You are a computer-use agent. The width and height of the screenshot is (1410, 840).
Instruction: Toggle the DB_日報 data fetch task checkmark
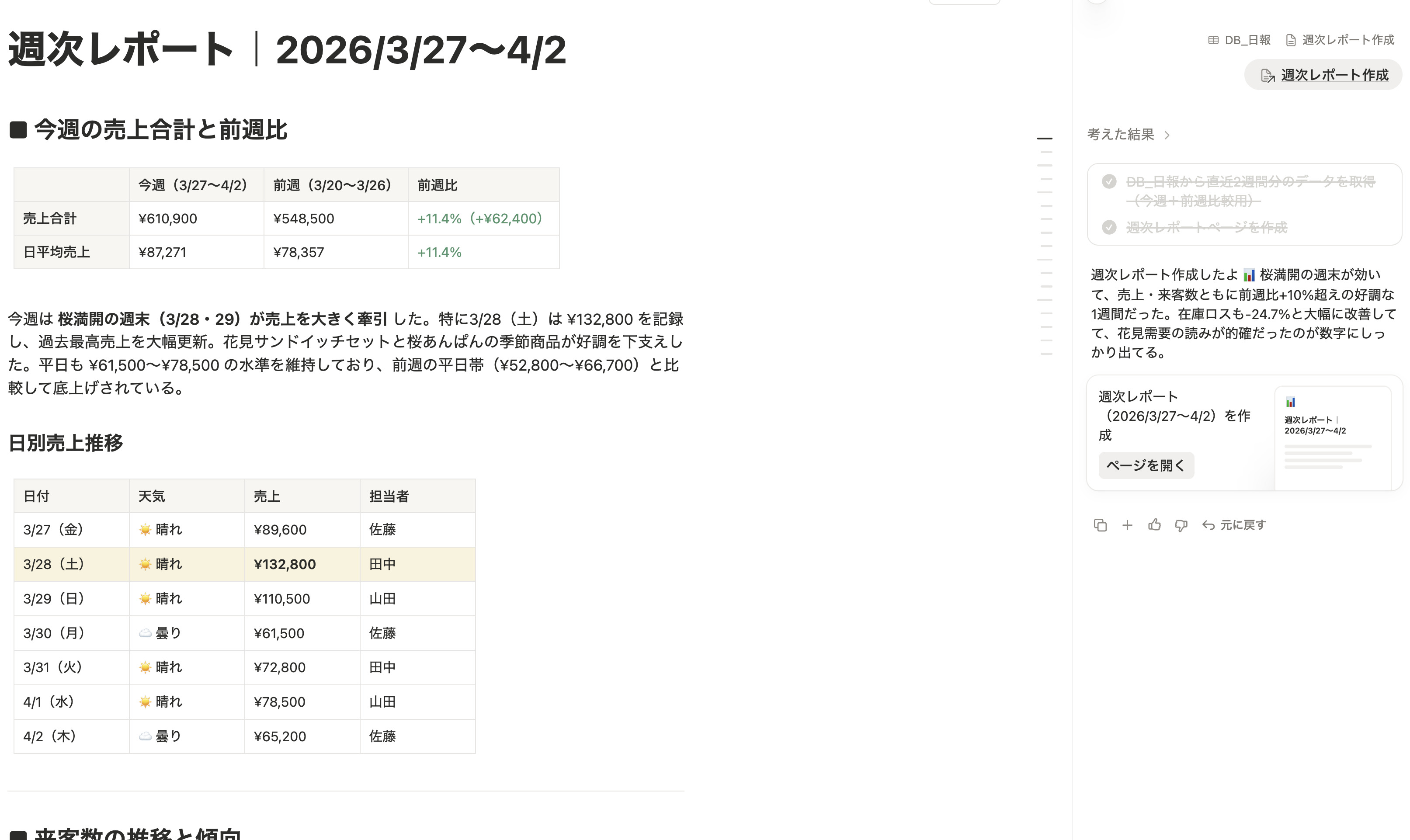(x=1109, y=182)
